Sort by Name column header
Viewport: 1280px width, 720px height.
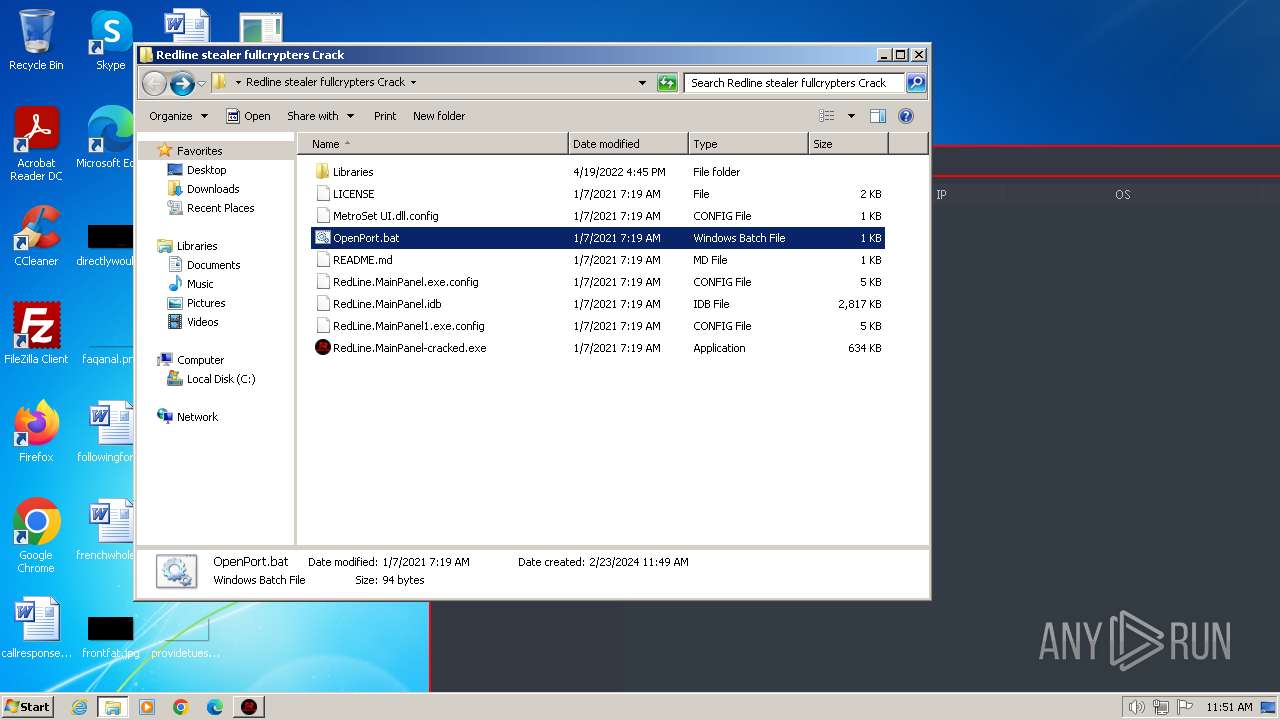pyautogui.click(x=432, y=144)
